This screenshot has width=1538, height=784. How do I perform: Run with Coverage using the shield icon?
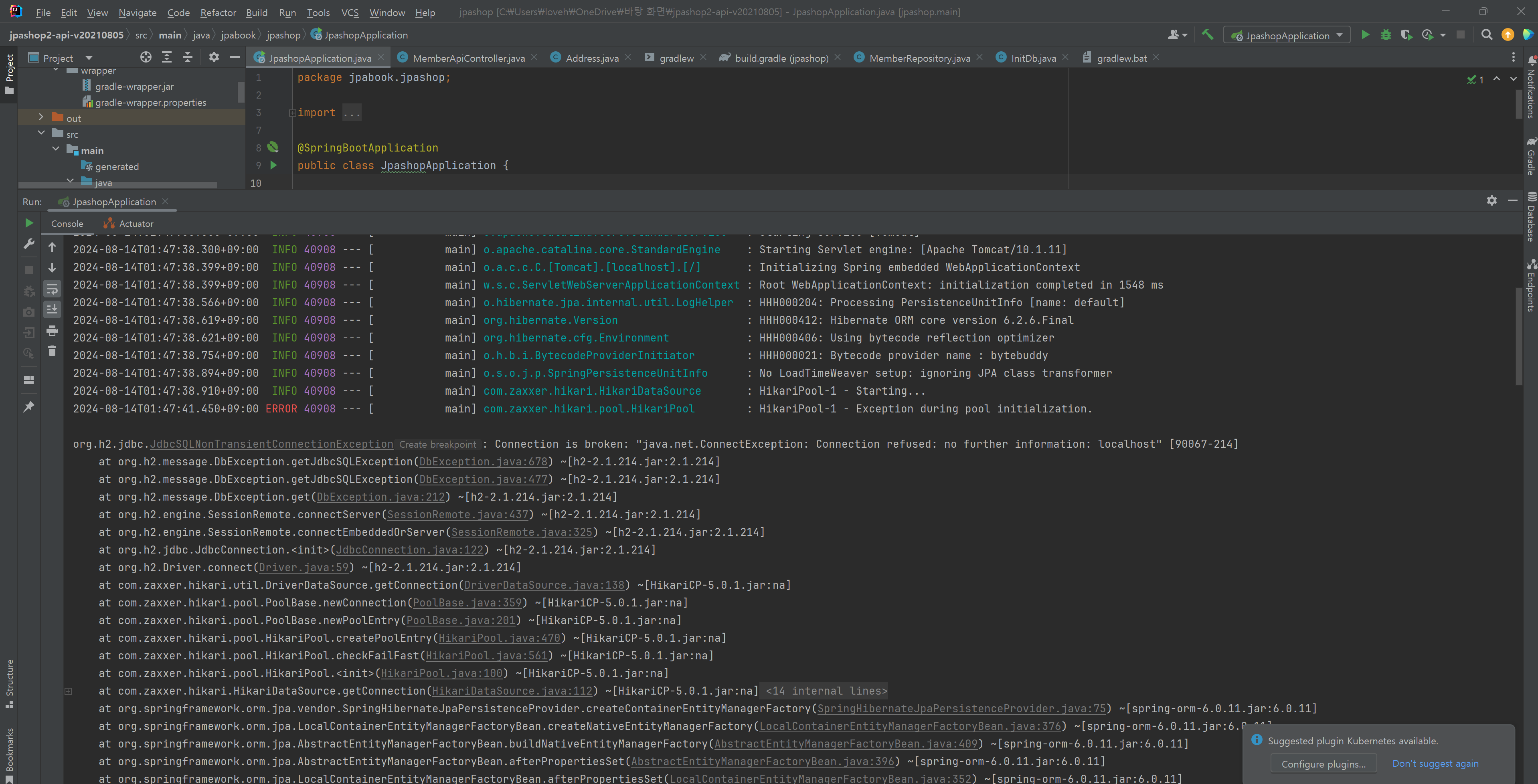pos(1406,35)
